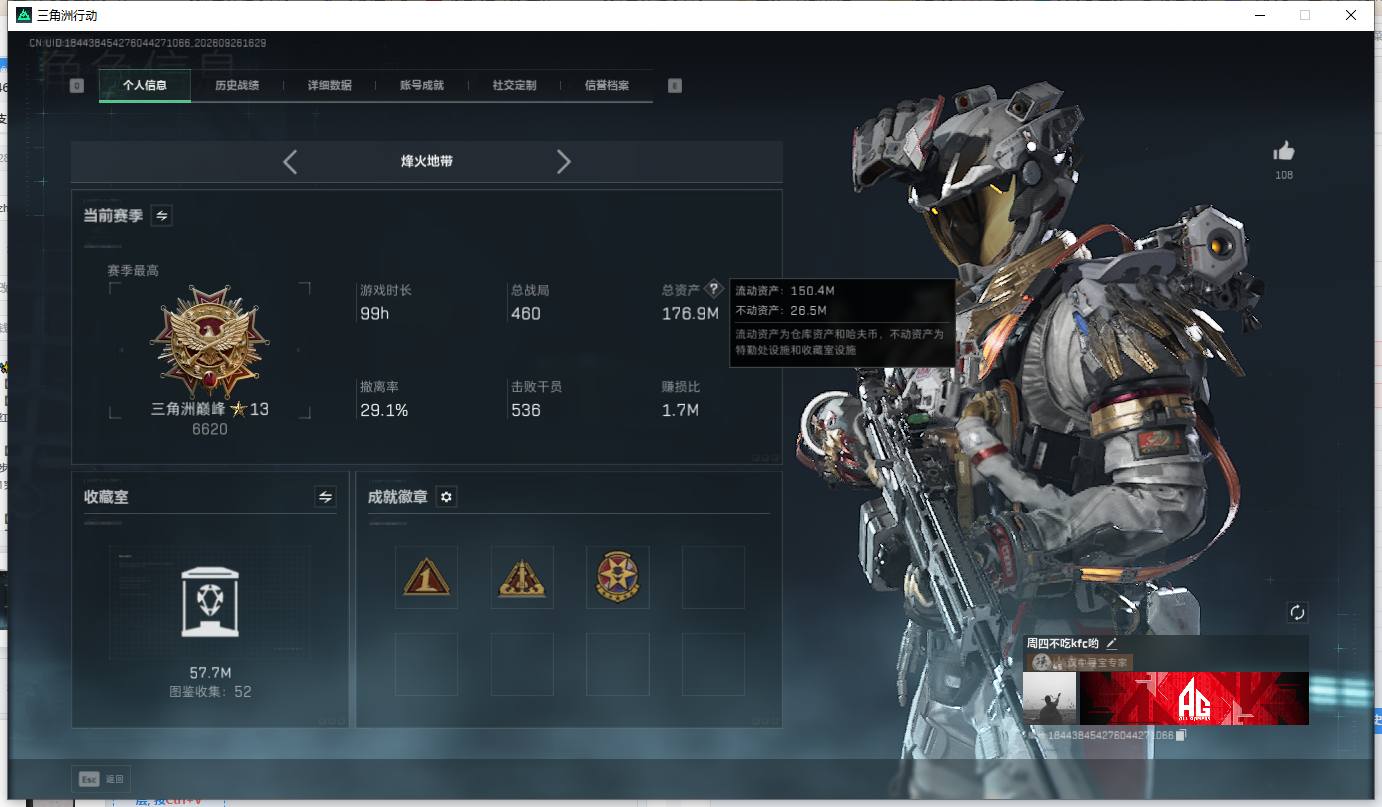Click the Esc 返回 back button
Viewport: 1382px width, 807px height.
[x=101, y=779]
